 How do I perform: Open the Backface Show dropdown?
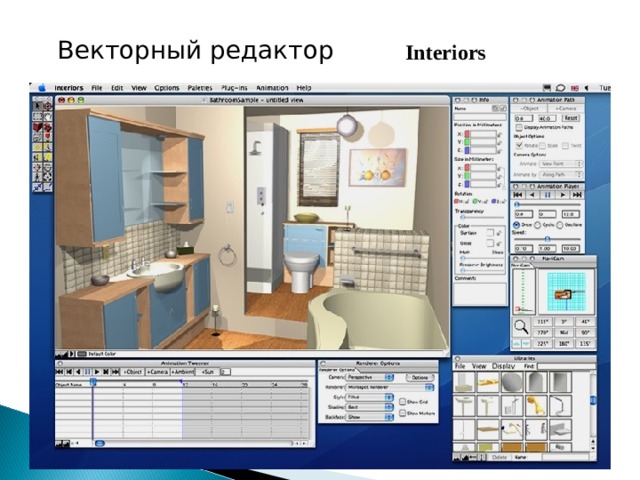click(x=370, y=417)
